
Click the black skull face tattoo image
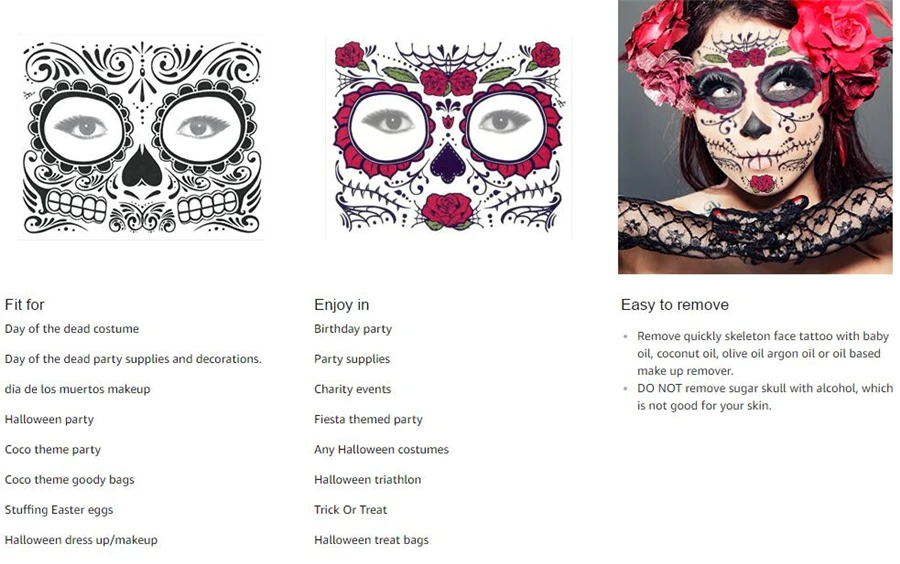click(x=142, y=138)
